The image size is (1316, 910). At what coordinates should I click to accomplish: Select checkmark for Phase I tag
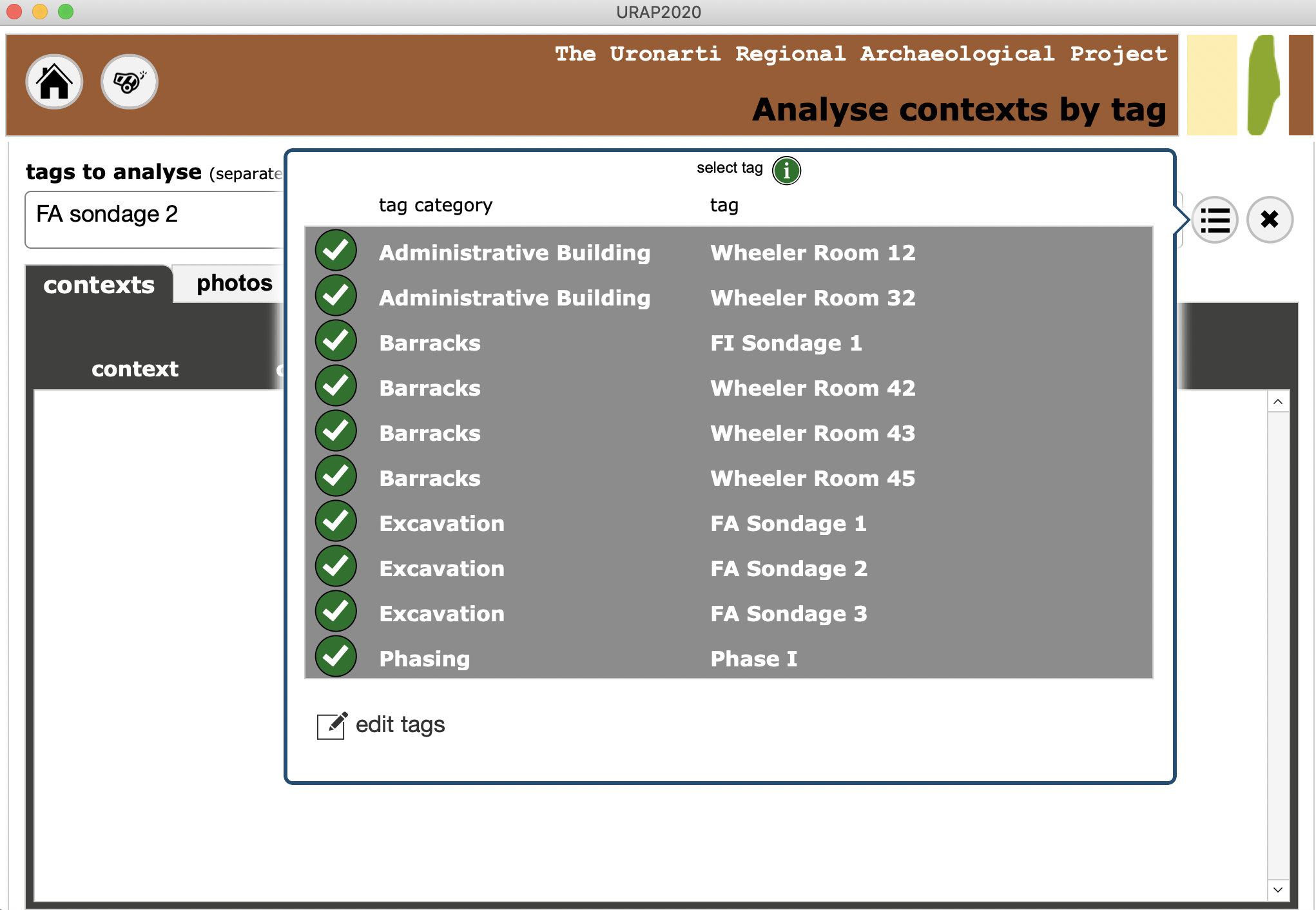336,657
